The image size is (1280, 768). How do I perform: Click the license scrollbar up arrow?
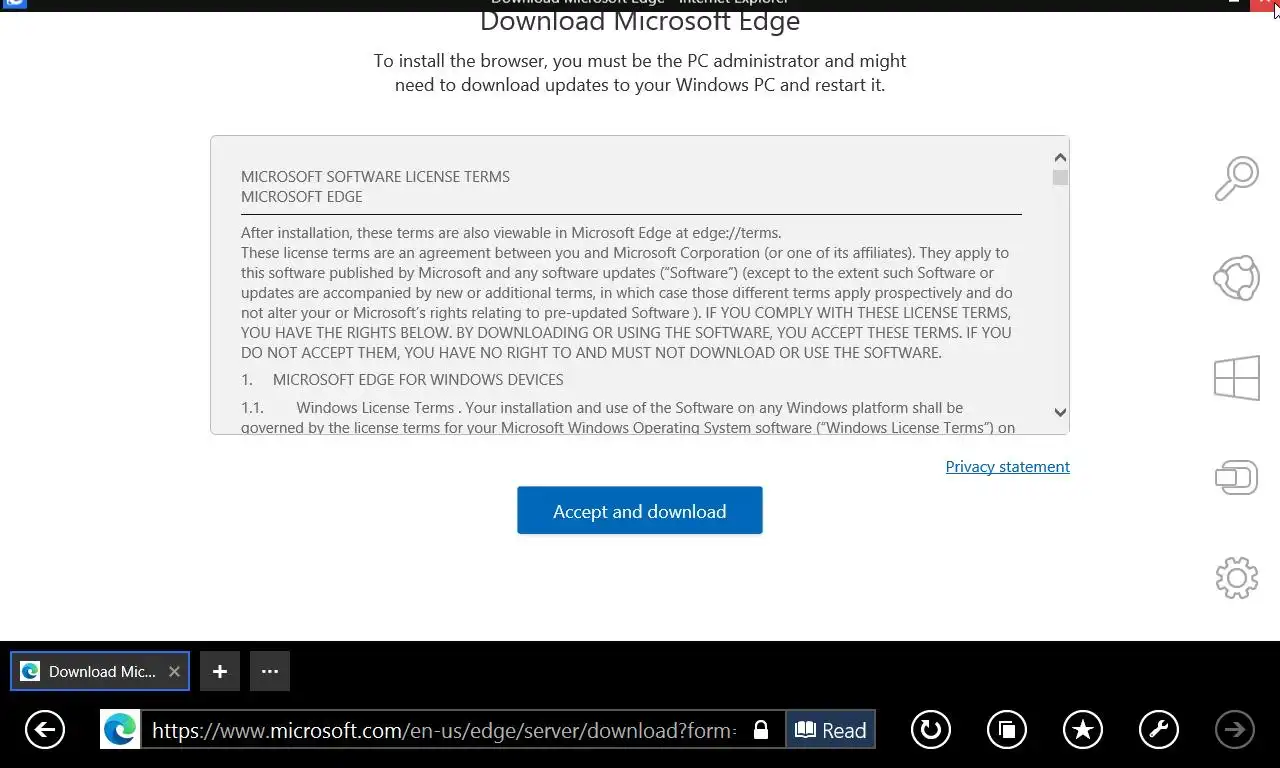click(1060, 157)
